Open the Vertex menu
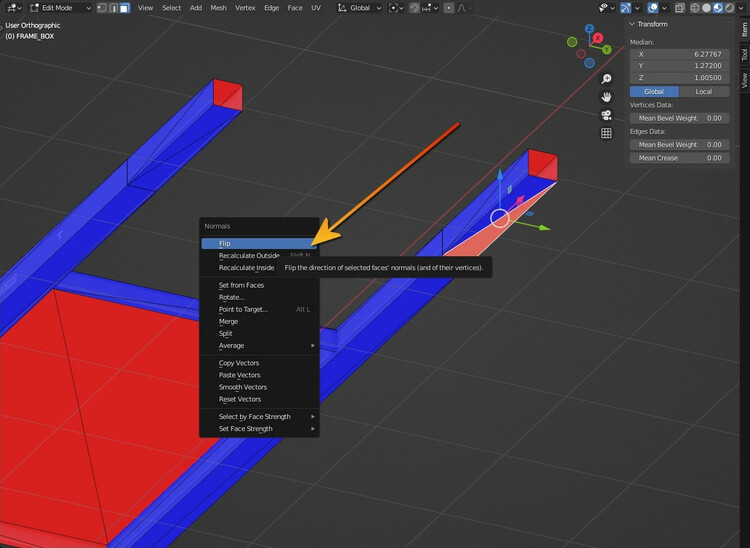 click(245, 8)
